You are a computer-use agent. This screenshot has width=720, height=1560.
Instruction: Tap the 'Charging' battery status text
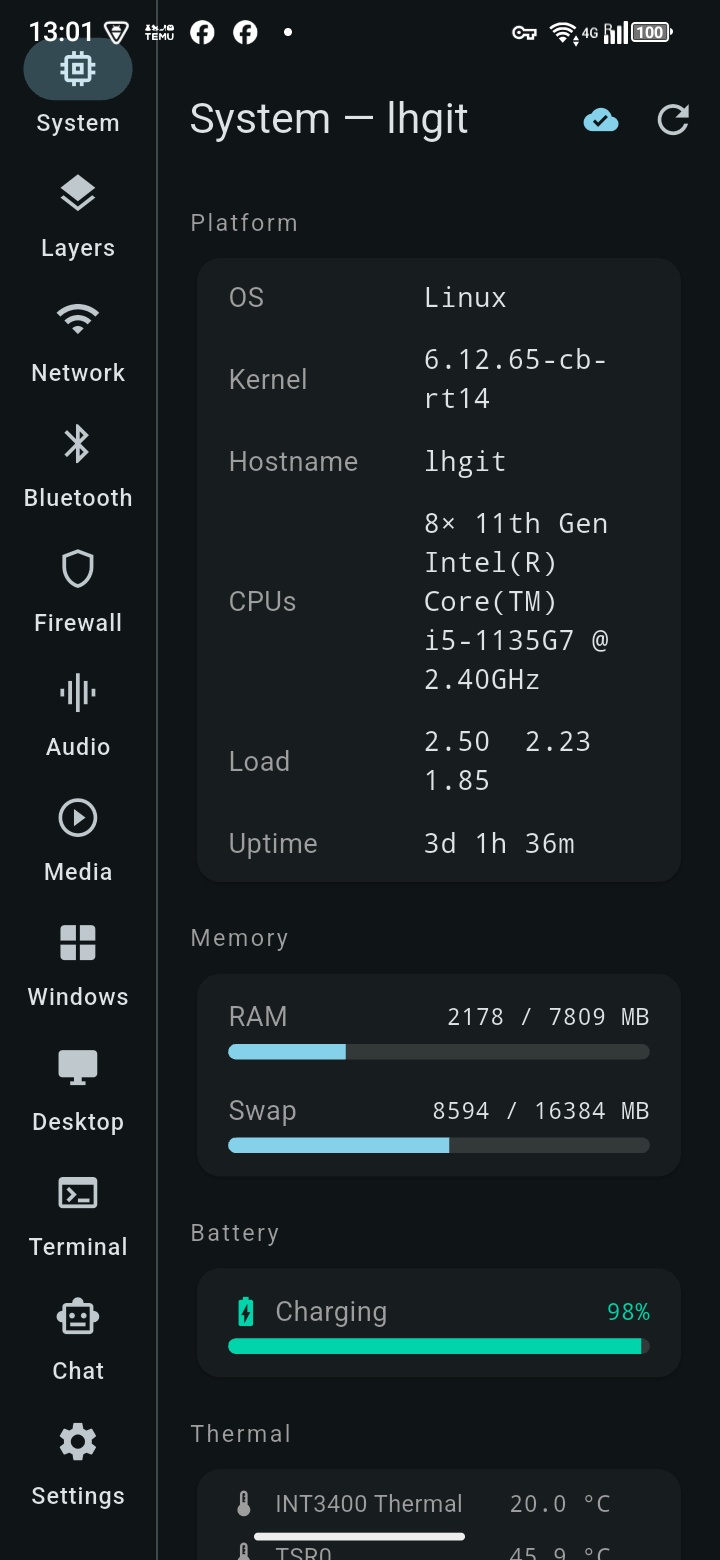pos(331,1312)
